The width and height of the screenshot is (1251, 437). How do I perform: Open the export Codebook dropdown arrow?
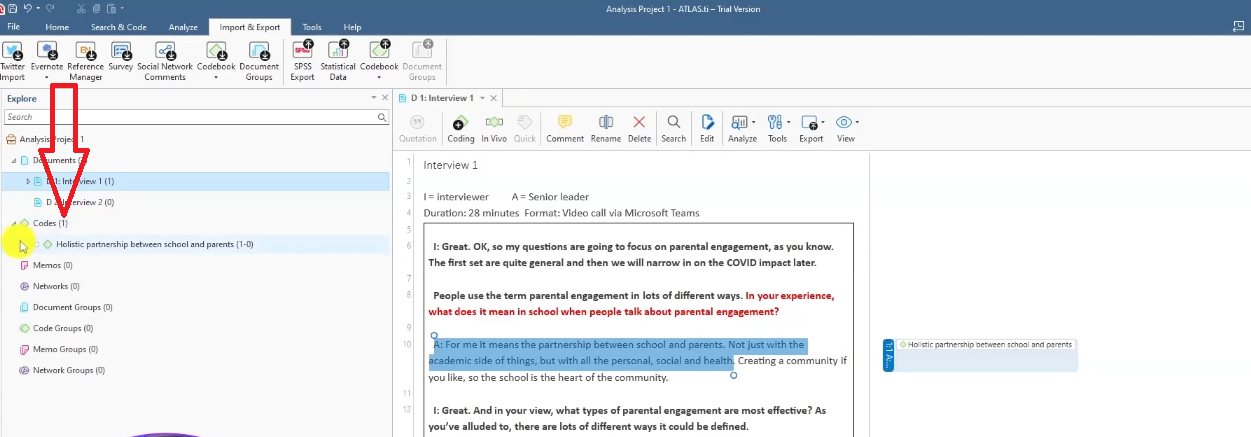[379, 76]
